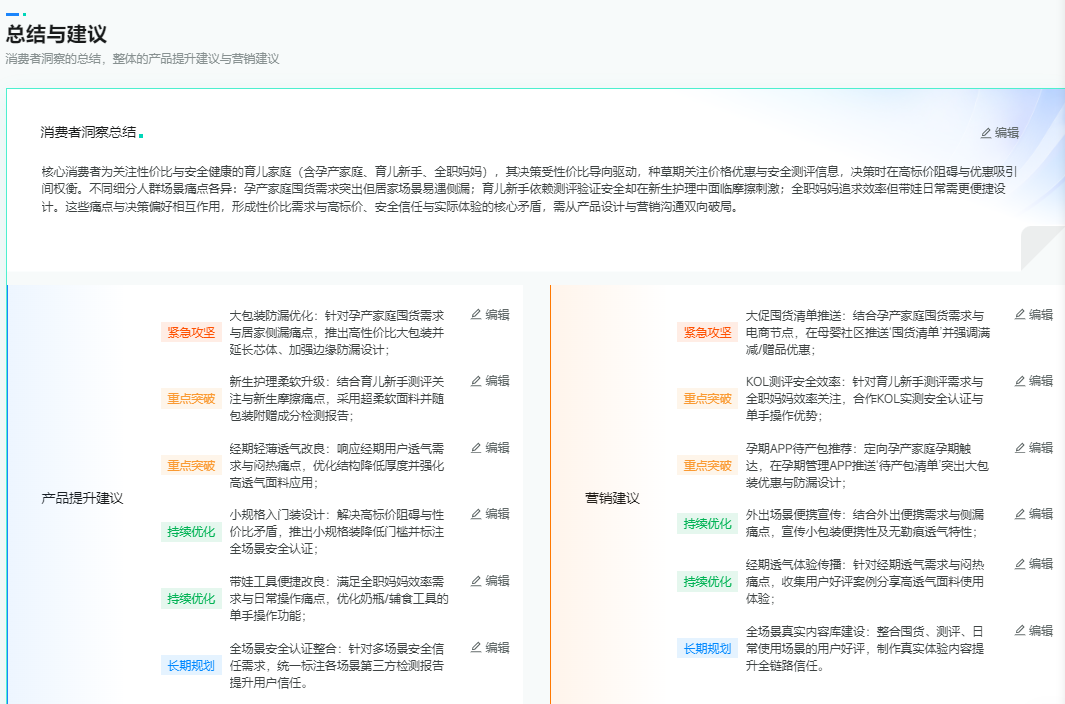Click 持续优化 tag beside 外出场景便携宣传

705,522
